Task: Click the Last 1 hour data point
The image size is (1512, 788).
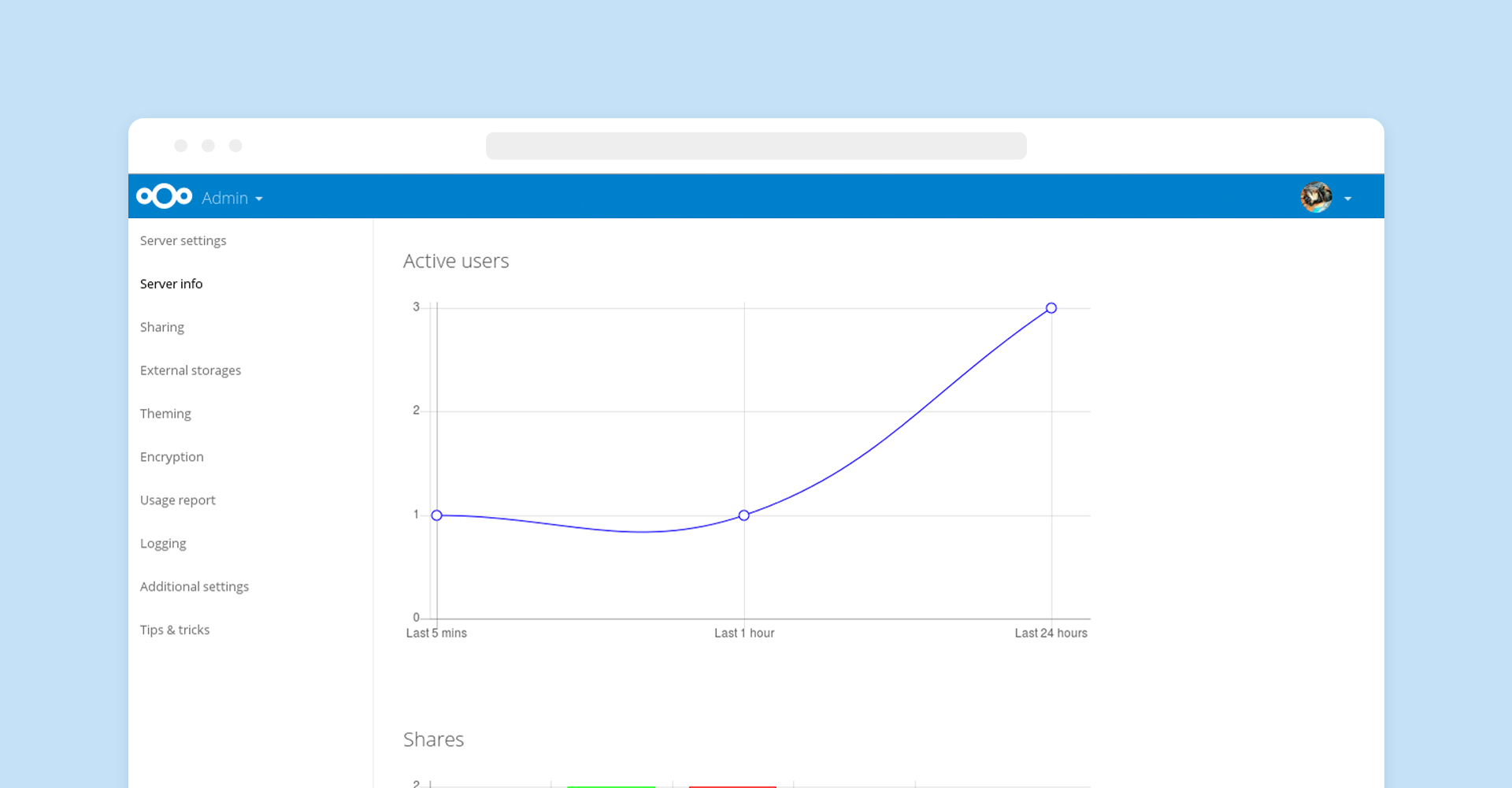Action: 744,515
